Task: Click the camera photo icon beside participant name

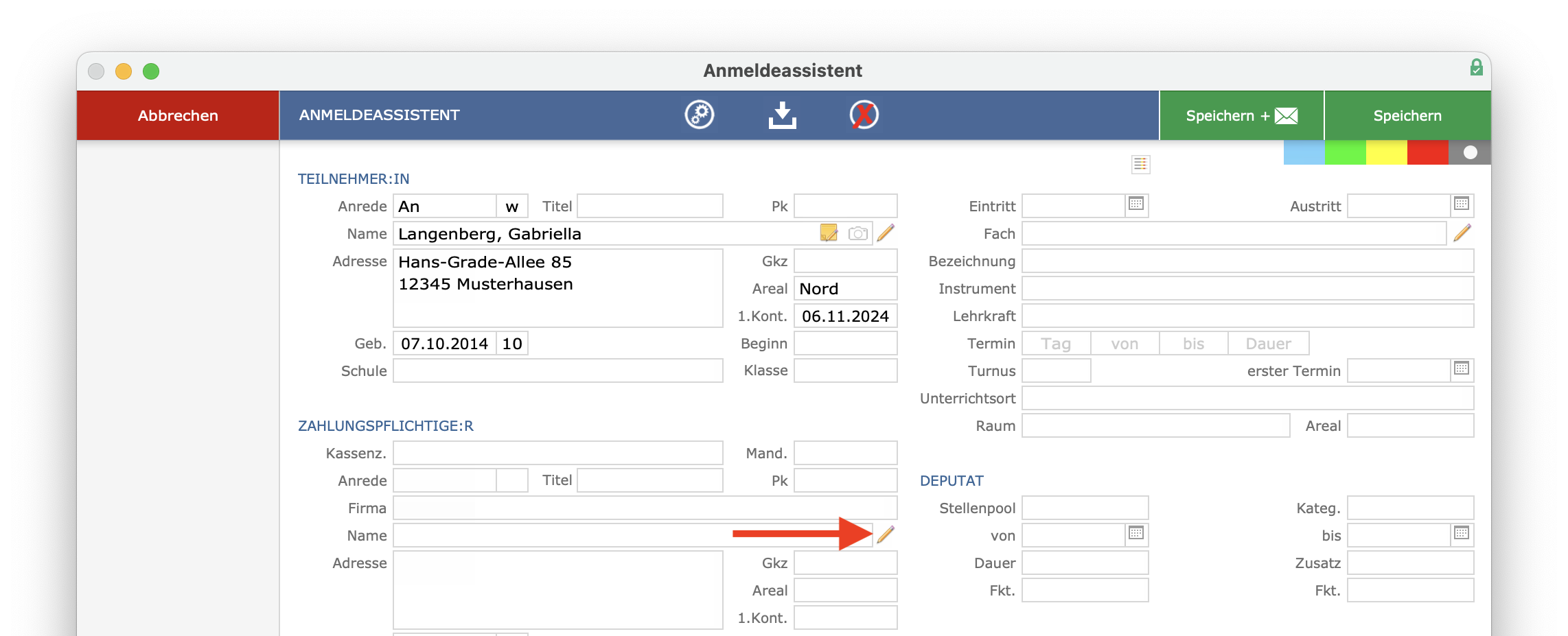Action: point(857,233)
